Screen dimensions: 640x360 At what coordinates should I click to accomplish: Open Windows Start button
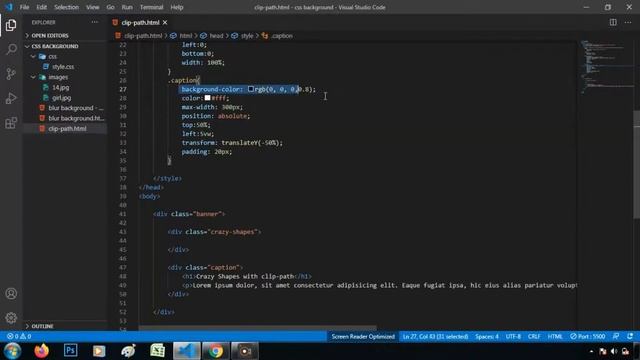tap(12, 351)
